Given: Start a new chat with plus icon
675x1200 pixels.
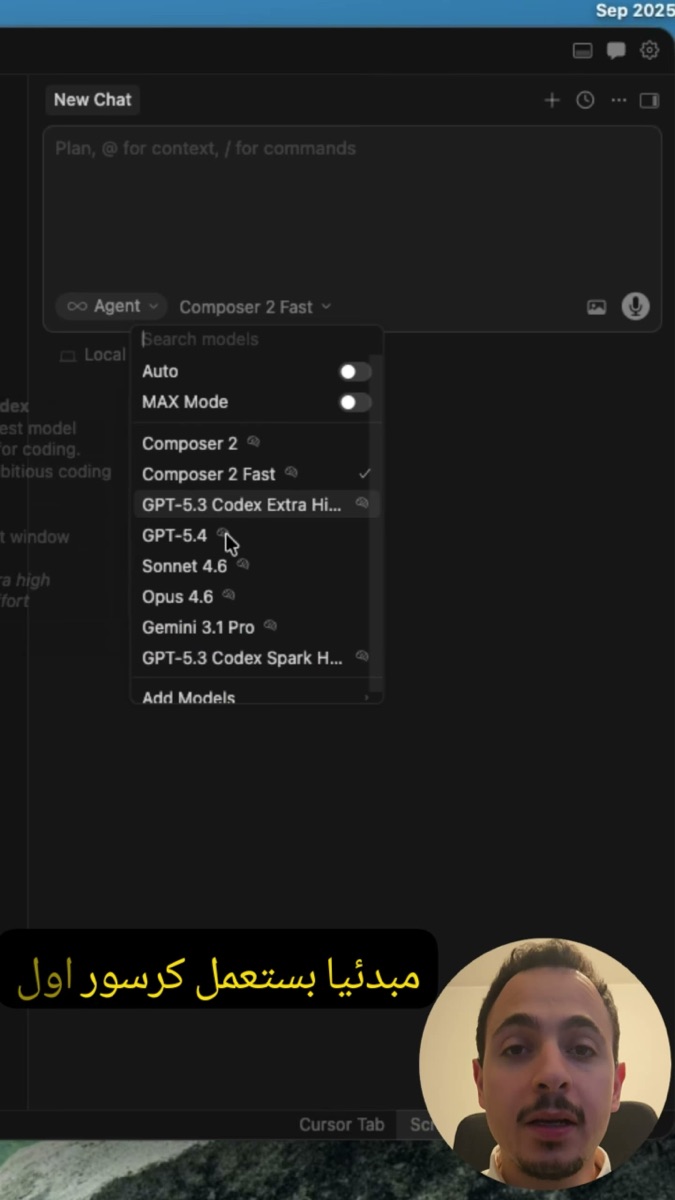Looking at the screenshot, I should pyautogui.click(x=552, y=100).
